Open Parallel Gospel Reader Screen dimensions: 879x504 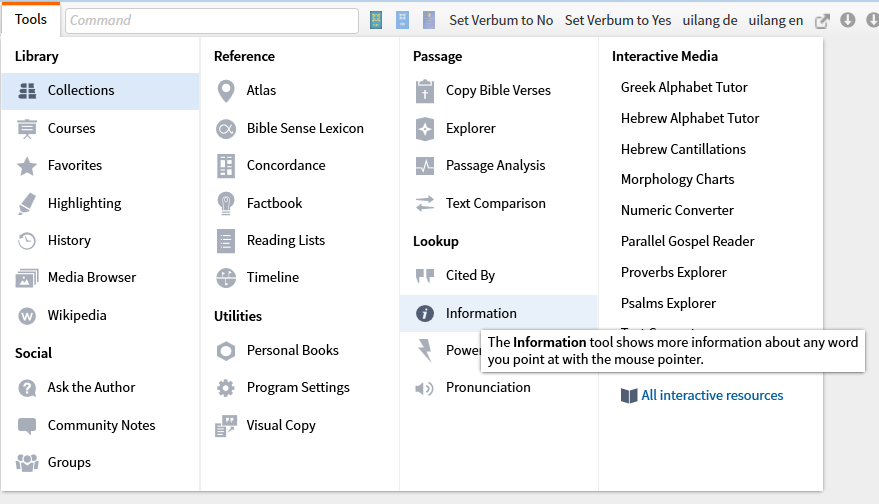688,241
